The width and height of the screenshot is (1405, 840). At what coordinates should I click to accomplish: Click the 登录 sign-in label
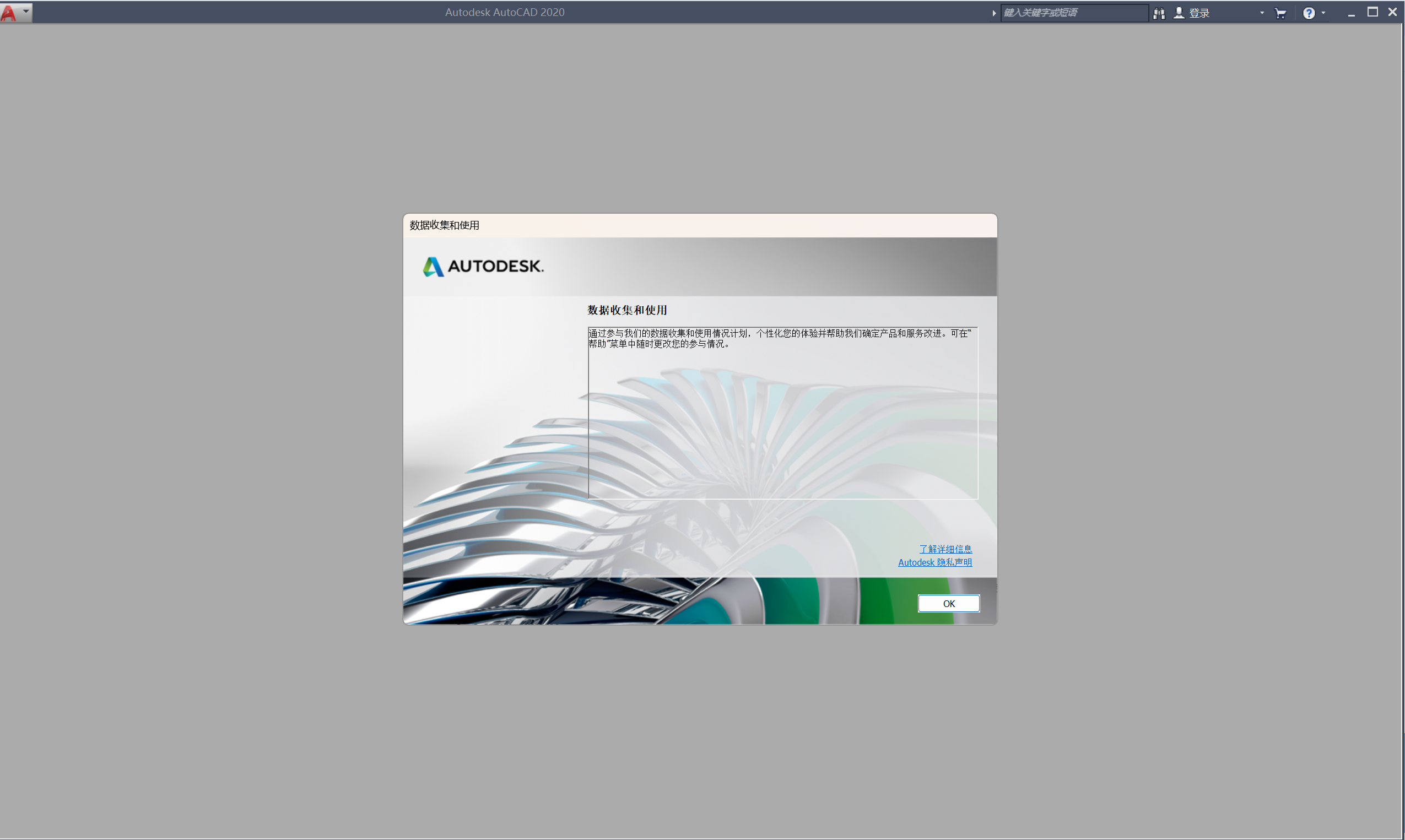pos(1199,13)
